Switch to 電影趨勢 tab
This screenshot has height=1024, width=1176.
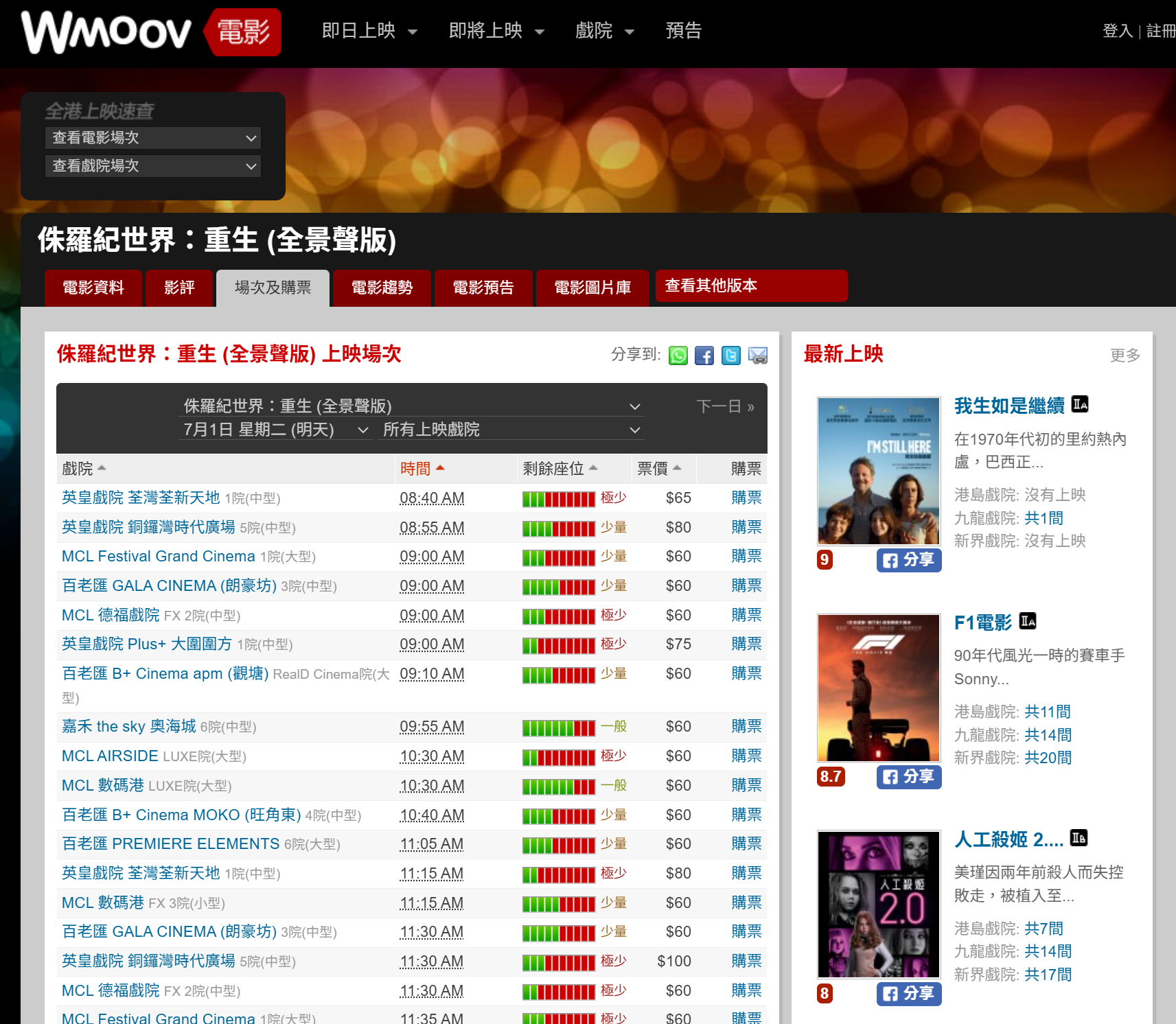coord(382,288)
